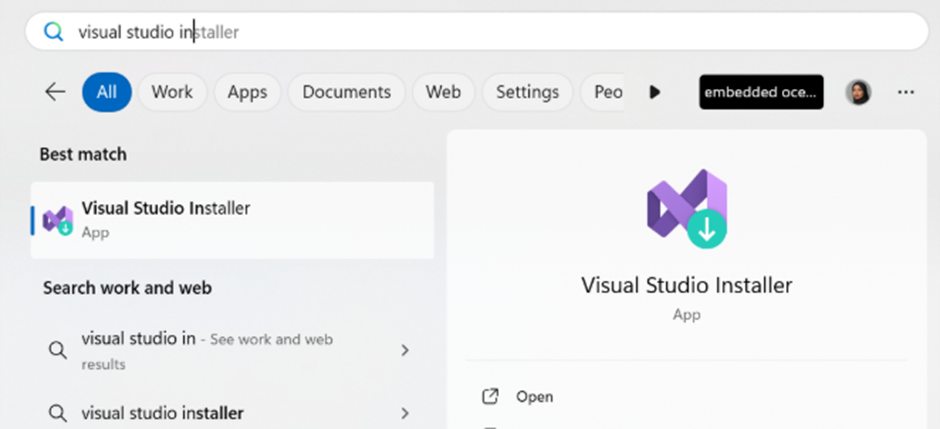The width and height of the screenshot is (940, 429).
Task: Open the user profile avatar
Action: (x=858, y=92)
